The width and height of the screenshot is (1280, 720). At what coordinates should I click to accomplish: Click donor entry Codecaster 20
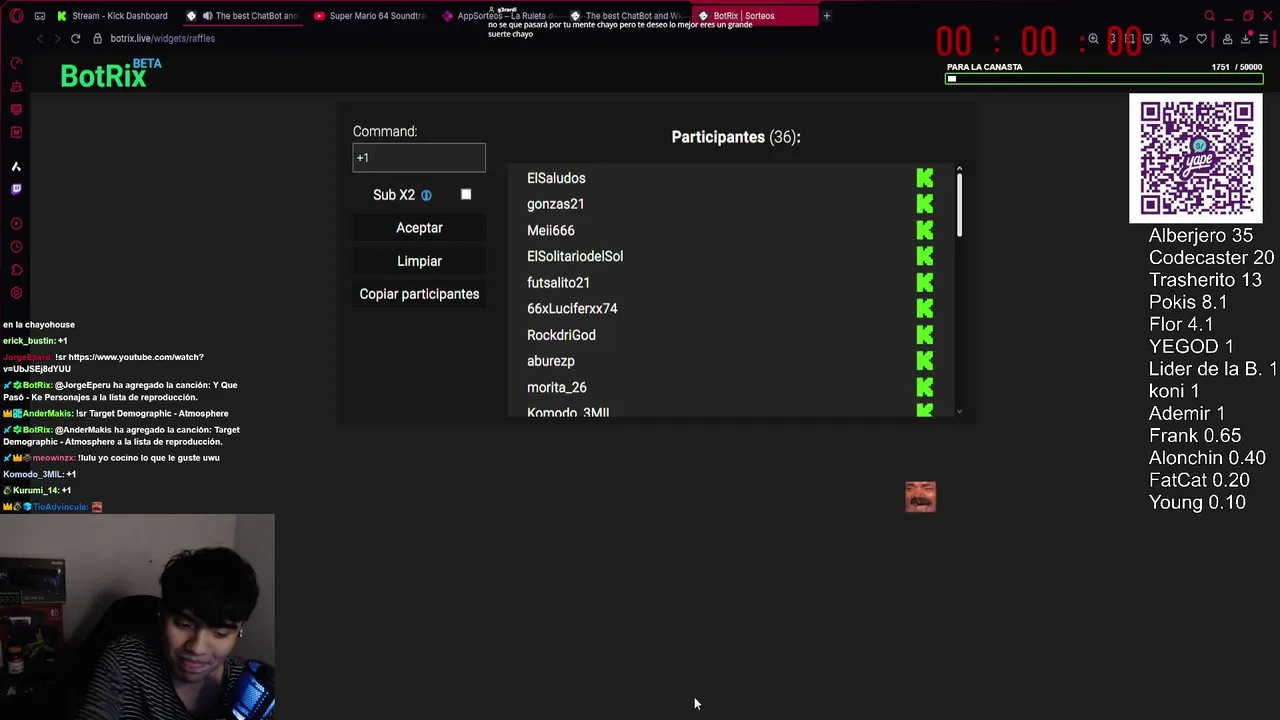(x=1211, y=258)
